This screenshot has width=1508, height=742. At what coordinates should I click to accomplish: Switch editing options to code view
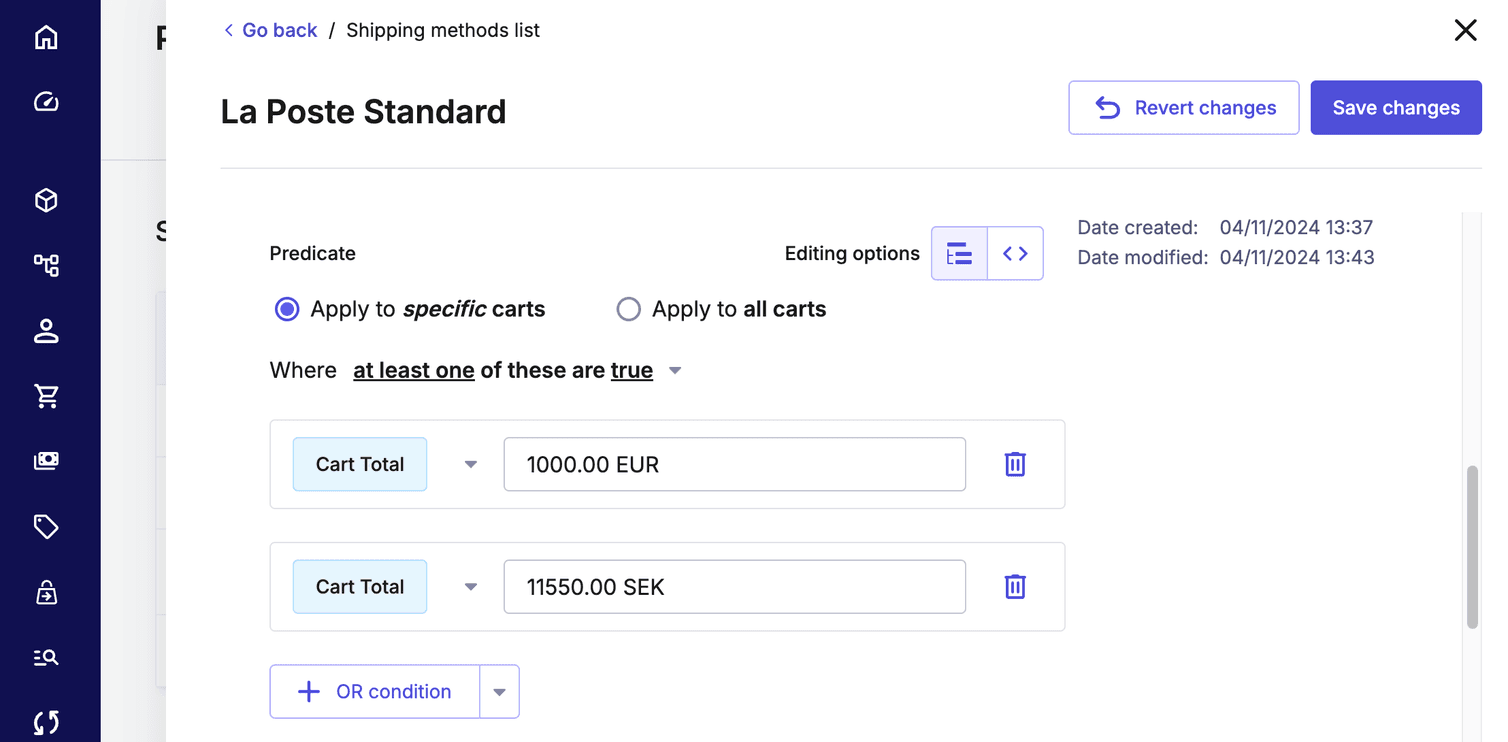click(x=1015, y=253)
